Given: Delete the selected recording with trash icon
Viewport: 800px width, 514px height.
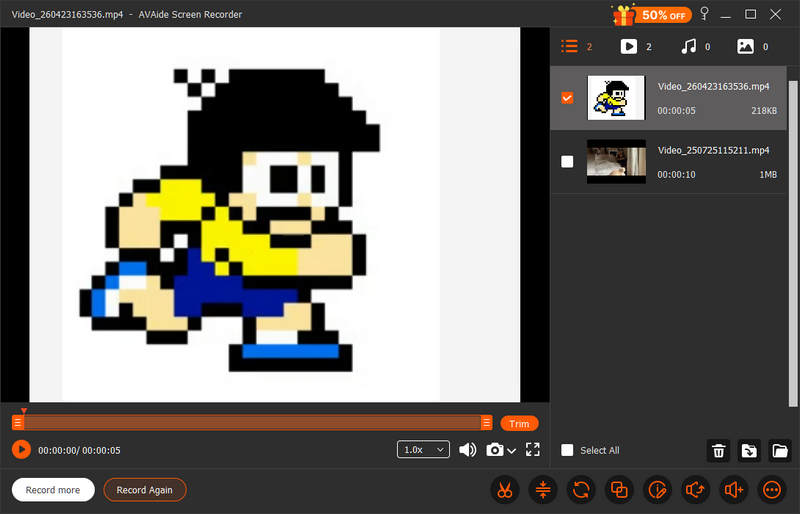Looking at the screenshot, I should (x=718, y=451).
